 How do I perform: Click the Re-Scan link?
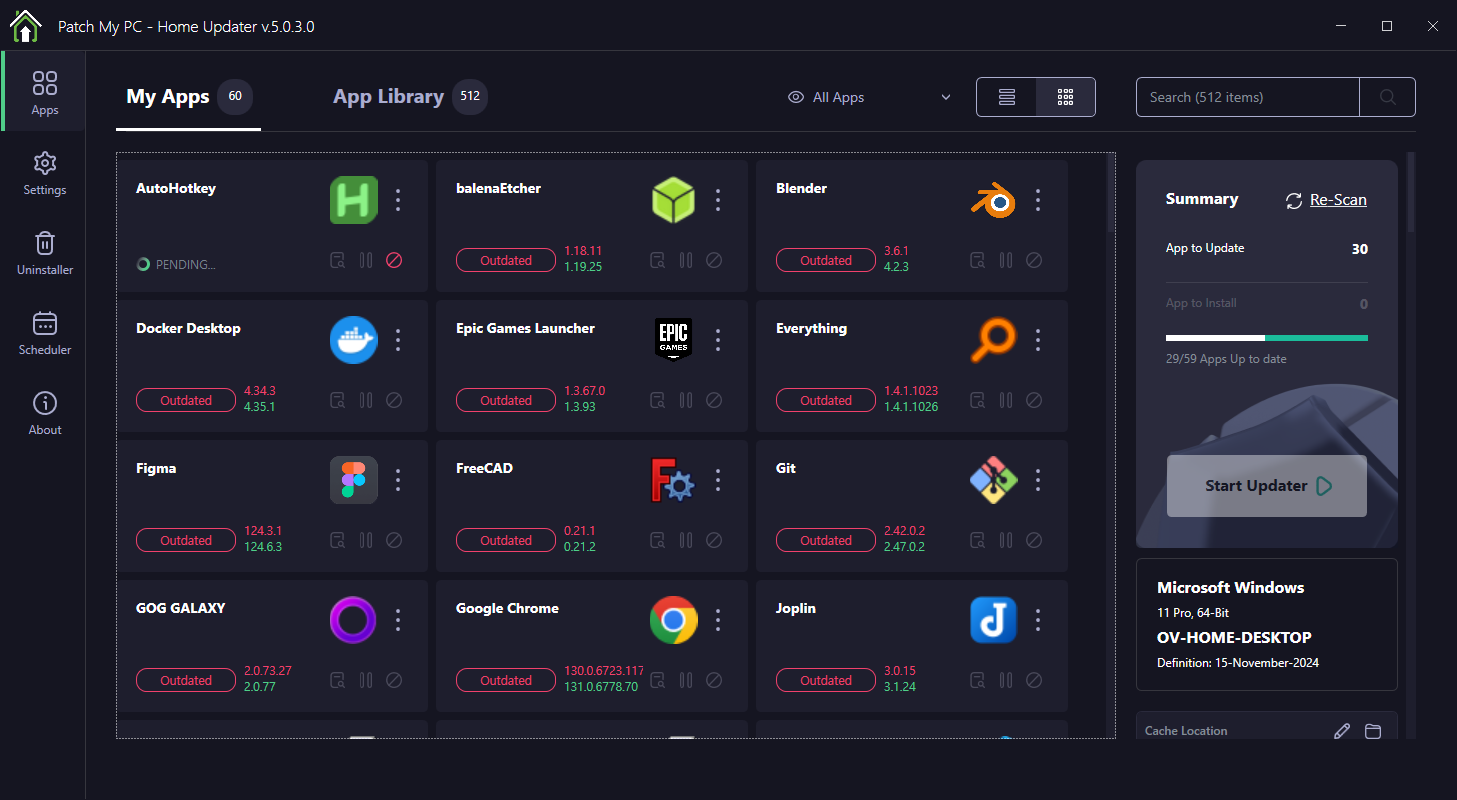tap(1338, 200)
